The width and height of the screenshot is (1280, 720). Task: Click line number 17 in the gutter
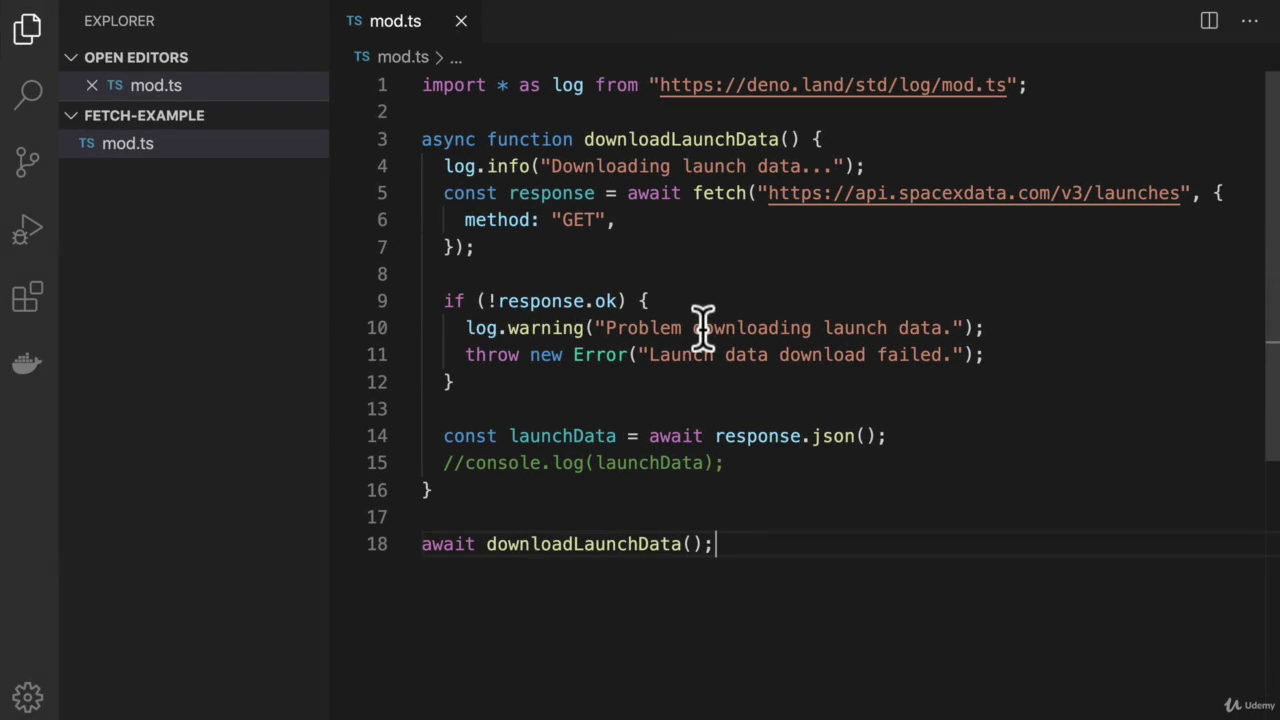click(x=377, y=517)
